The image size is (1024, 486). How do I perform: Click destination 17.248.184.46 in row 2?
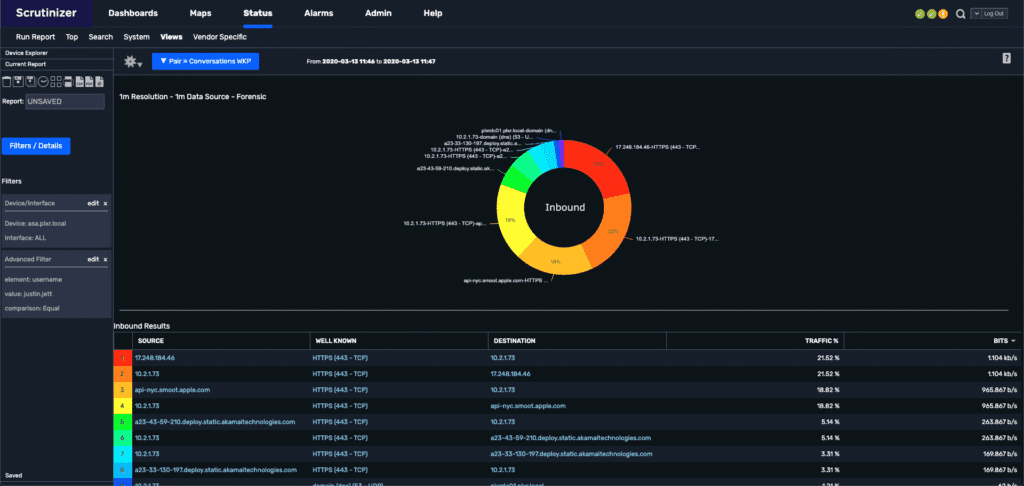point(511,374)
